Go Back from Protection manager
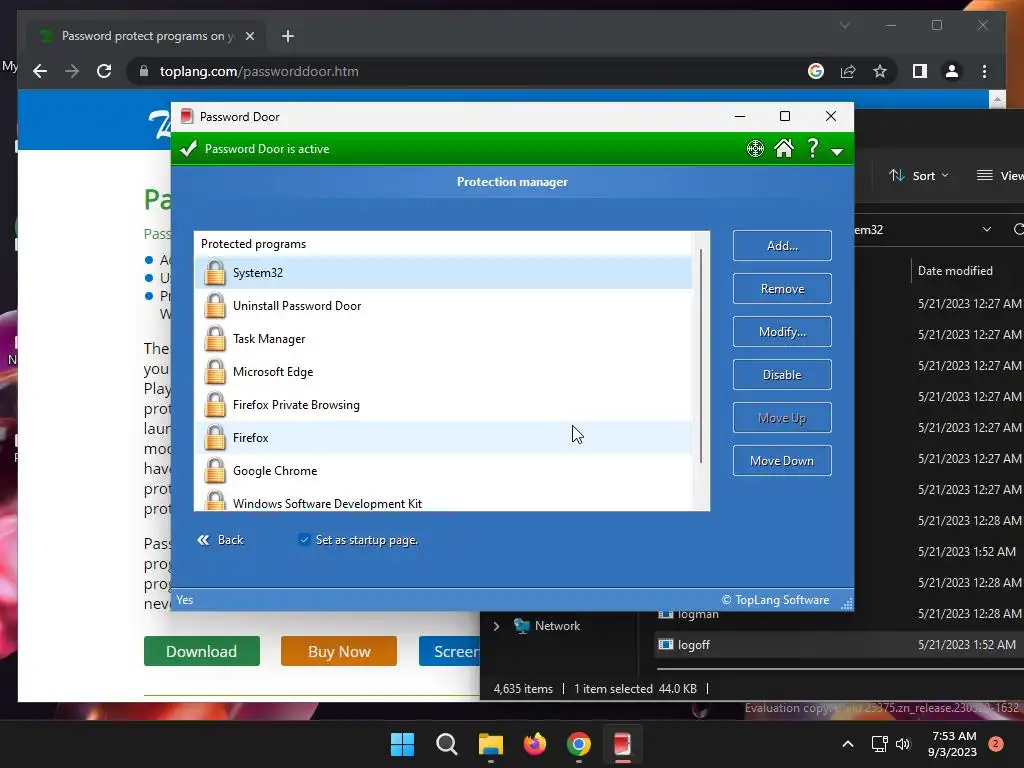This screenshot has width=1024, height=768. coord(220,540)
